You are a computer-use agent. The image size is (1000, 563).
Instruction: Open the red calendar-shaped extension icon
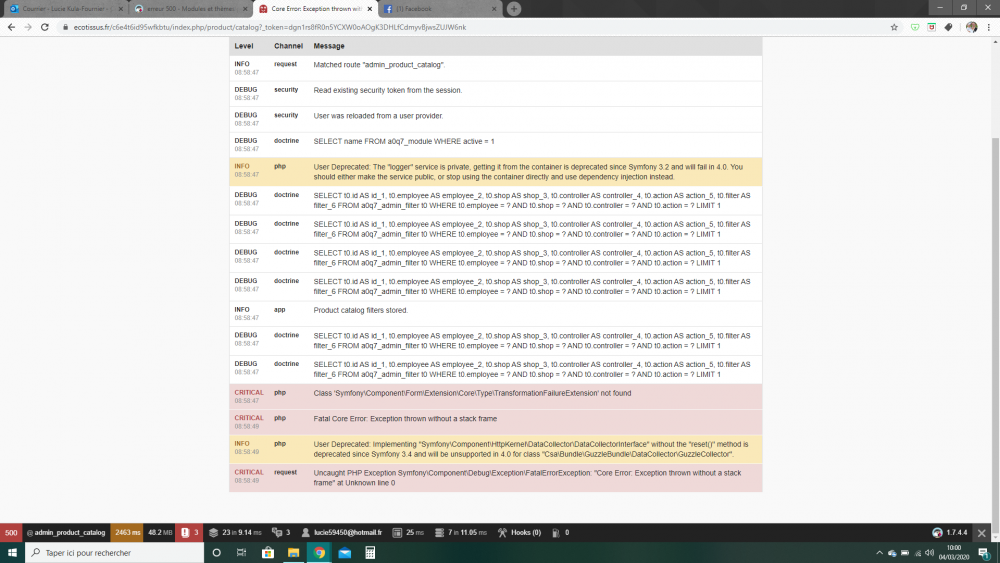(x=932, y=27)
